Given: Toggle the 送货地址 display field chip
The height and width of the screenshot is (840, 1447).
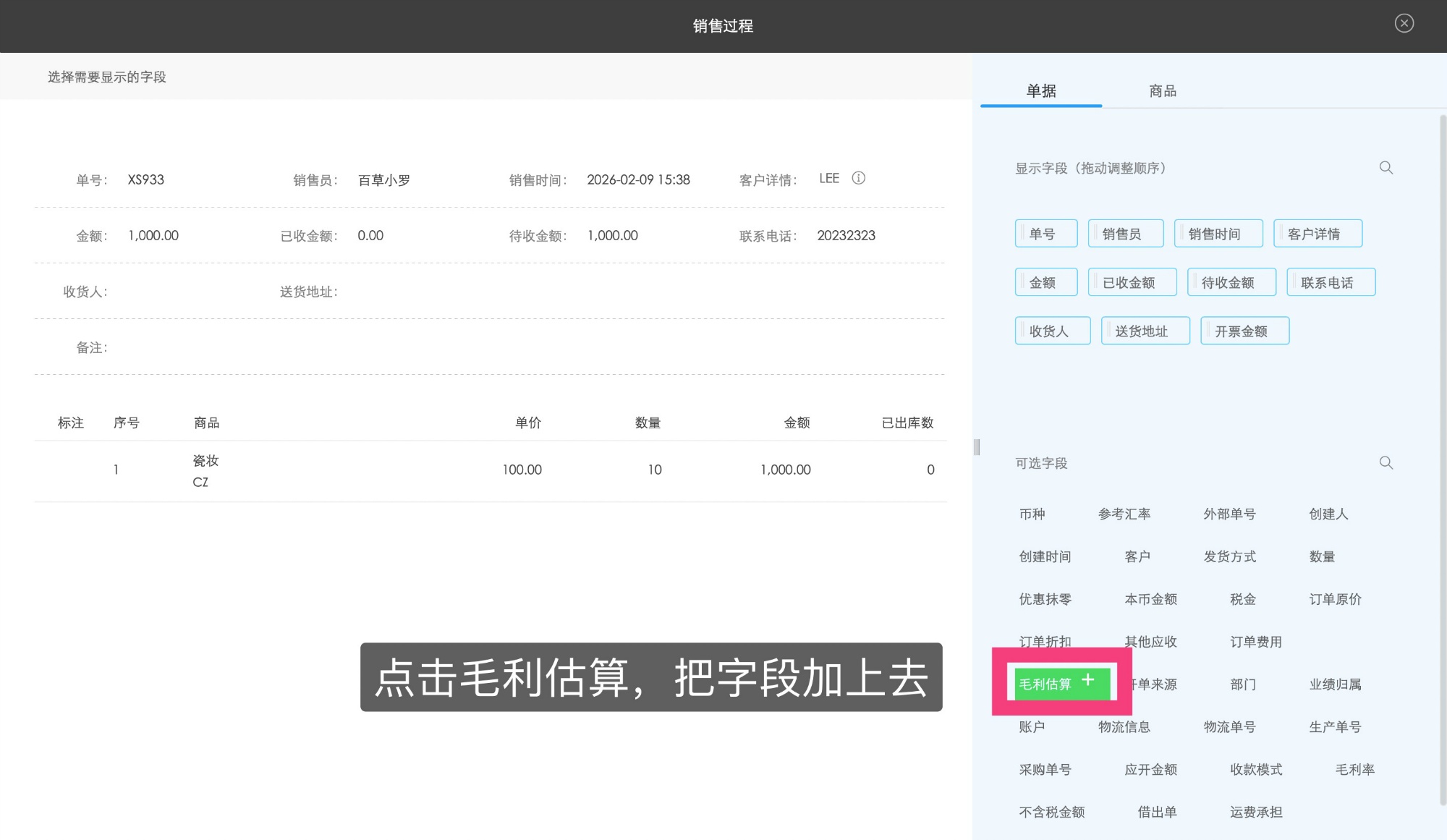Looking at the screenshot, I should pyautogui.click(x=1145, y=331).
